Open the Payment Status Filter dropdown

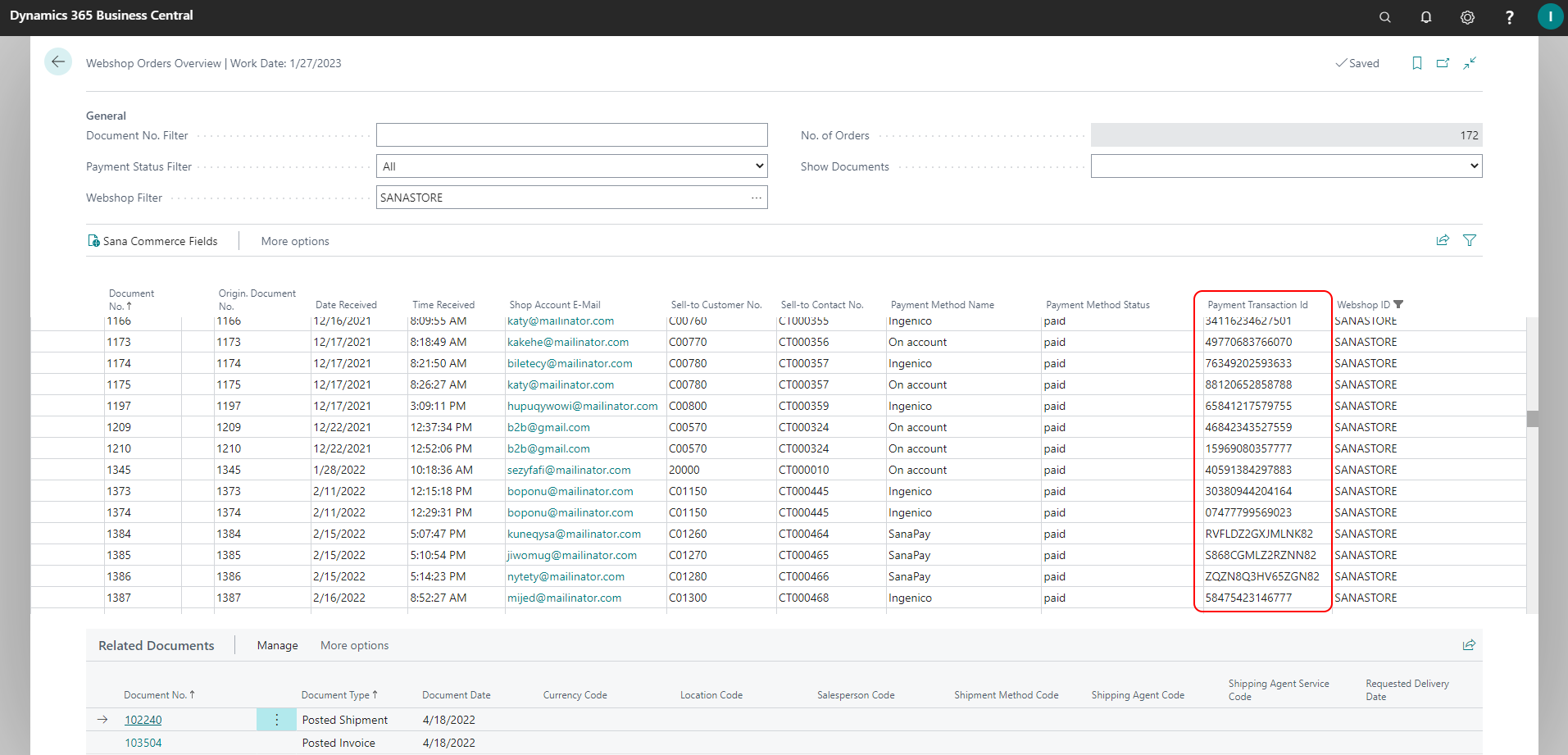coord(572,166)
